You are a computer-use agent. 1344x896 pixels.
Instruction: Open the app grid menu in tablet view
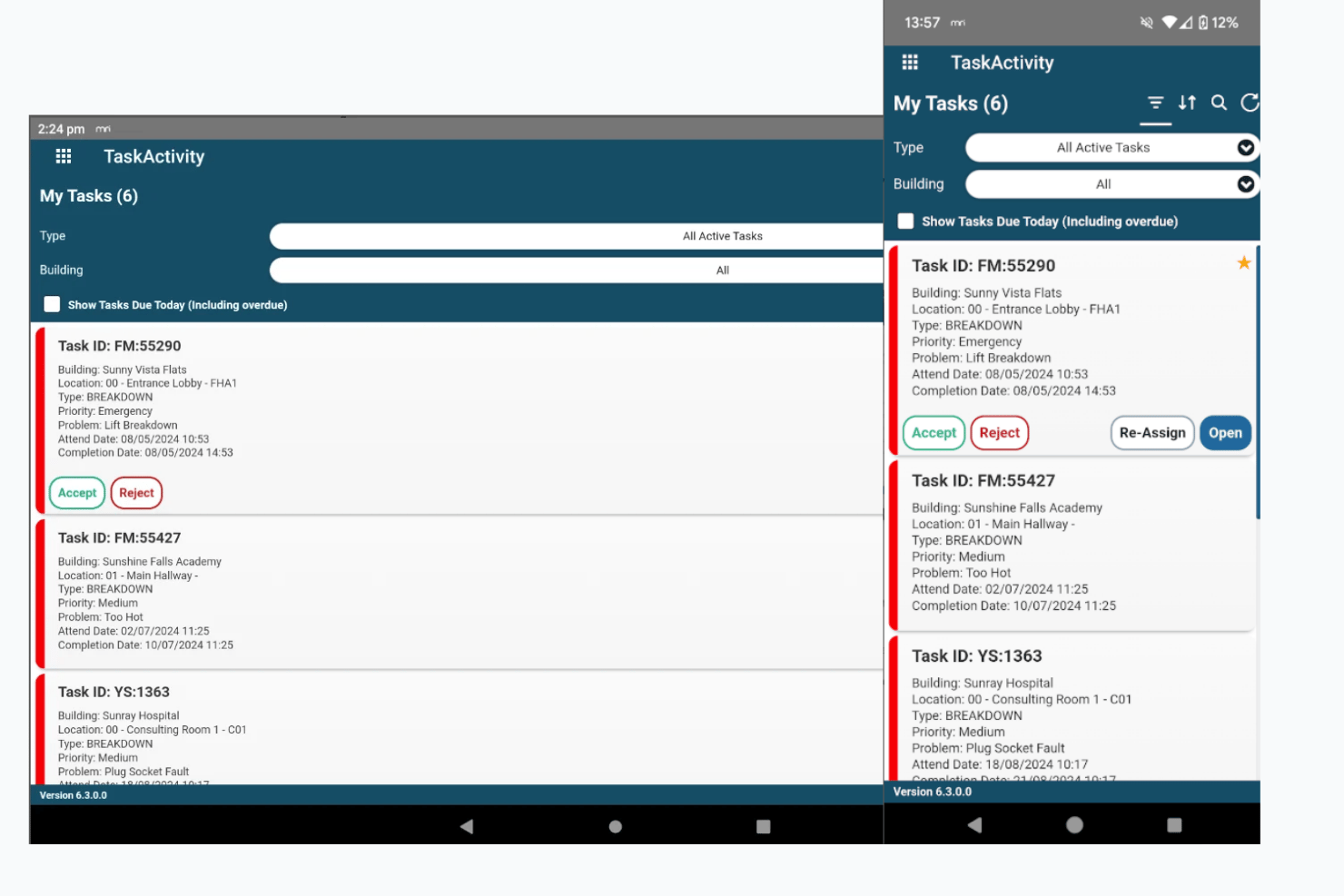(63, 156)
